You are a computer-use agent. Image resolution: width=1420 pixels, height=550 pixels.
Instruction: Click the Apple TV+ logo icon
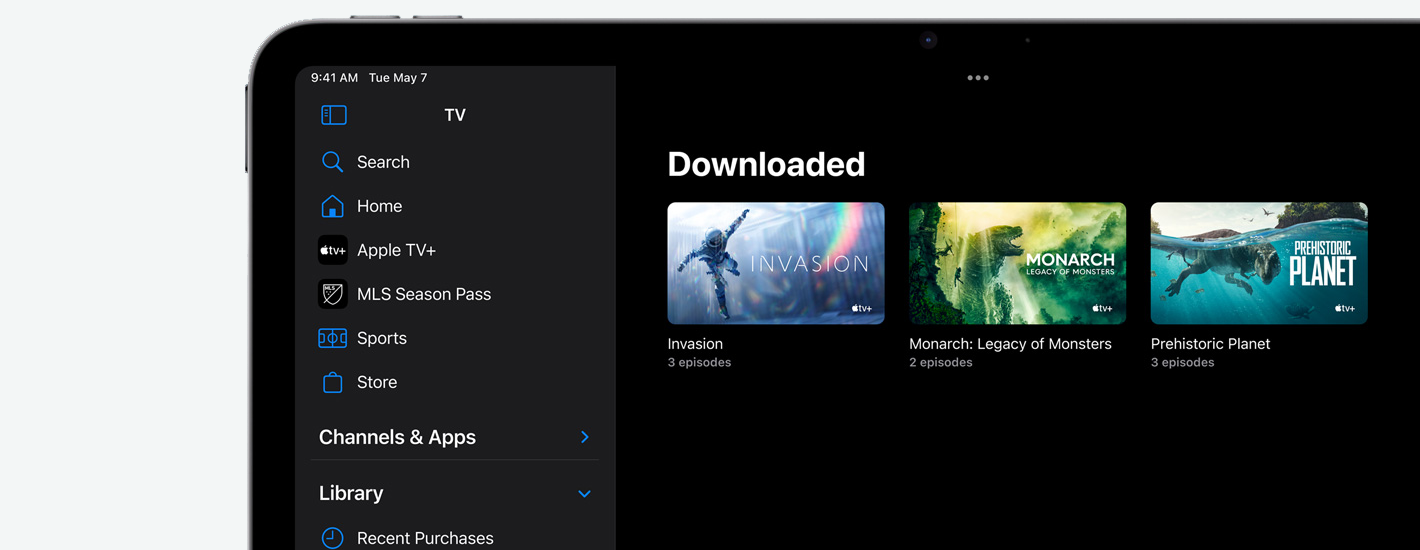(333, 250)
